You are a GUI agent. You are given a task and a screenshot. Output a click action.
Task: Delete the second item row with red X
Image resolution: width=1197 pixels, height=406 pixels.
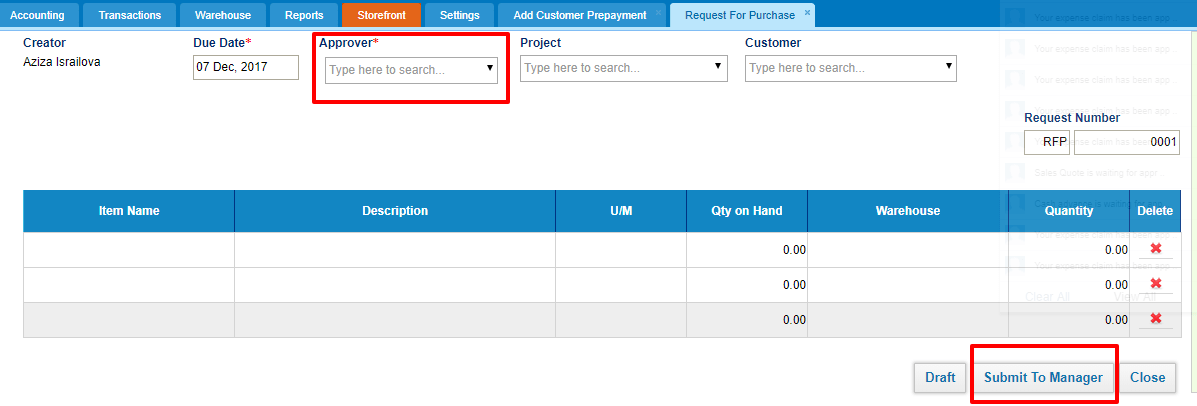[1155, 284]
